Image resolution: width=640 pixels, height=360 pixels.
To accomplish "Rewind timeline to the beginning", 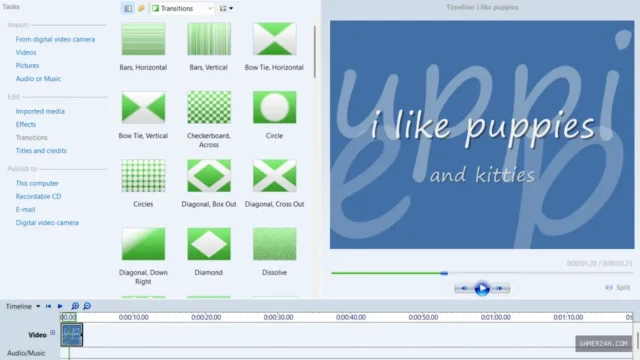I will point(48,306).
